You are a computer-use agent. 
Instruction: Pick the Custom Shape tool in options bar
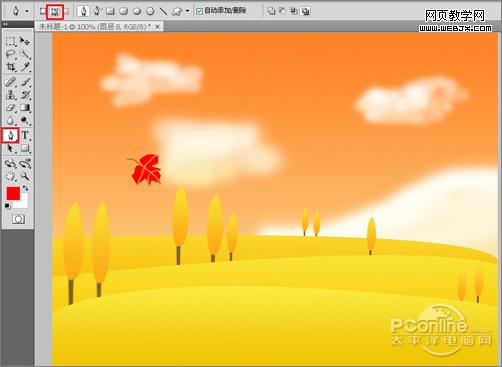tap(177, 11)
